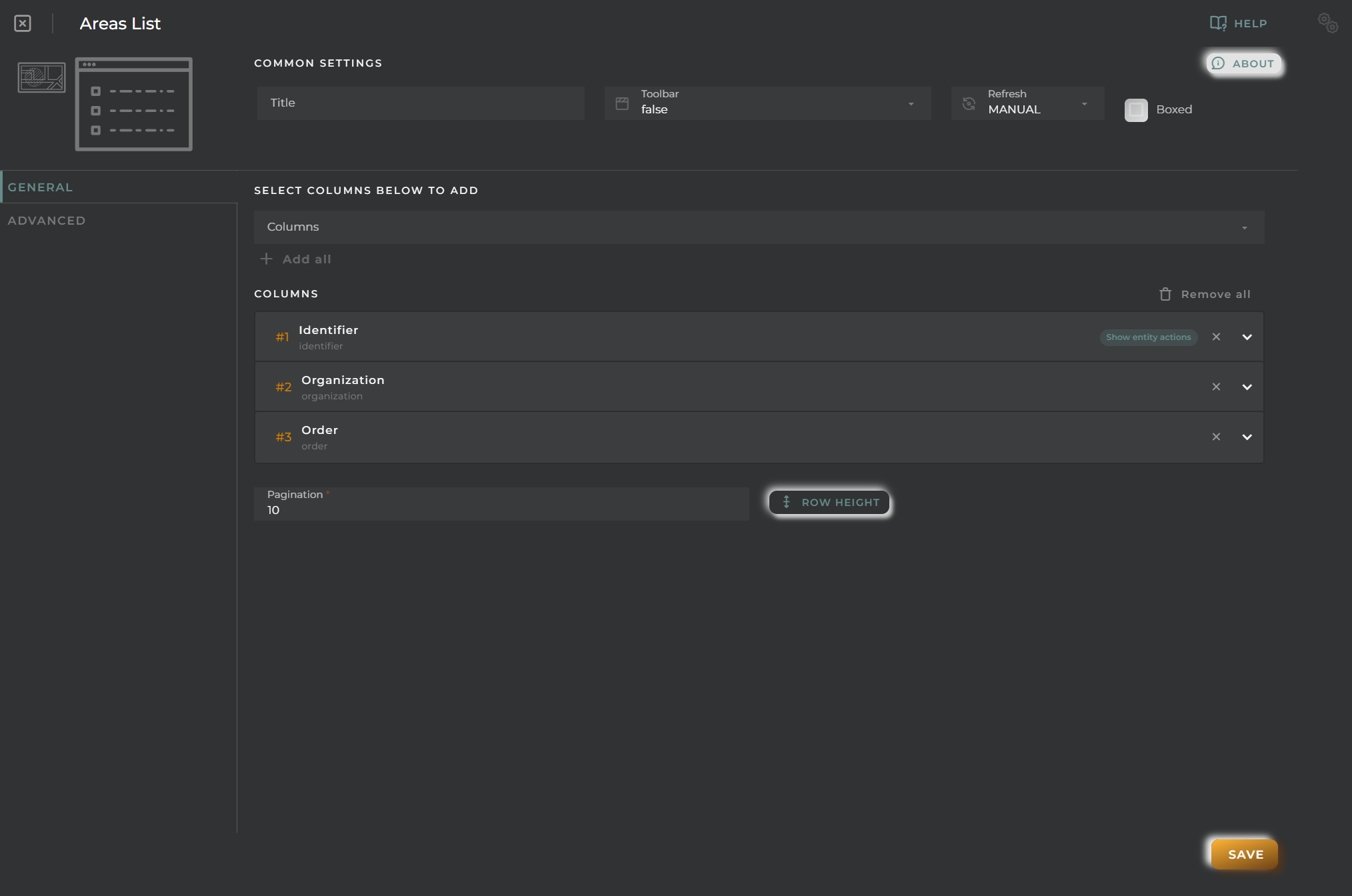The width and height of the screenshot is (1352, 896).
Task: Expand the Identifier column details
Action: point(1247,336)
